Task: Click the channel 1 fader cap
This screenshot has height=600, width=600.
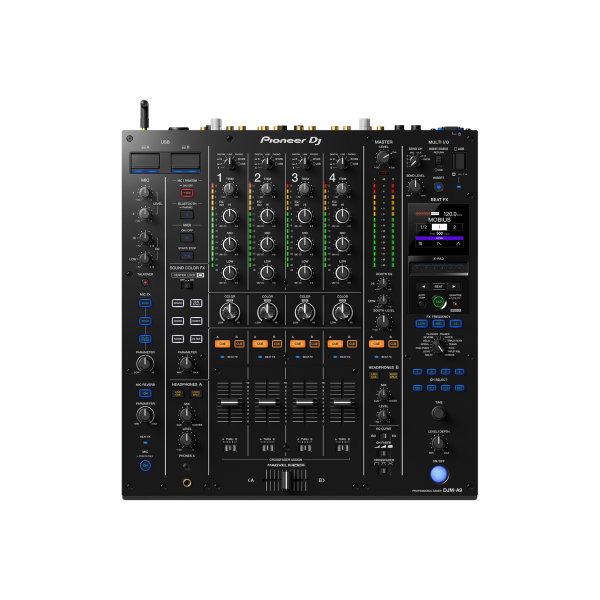Action: point(230,403)
